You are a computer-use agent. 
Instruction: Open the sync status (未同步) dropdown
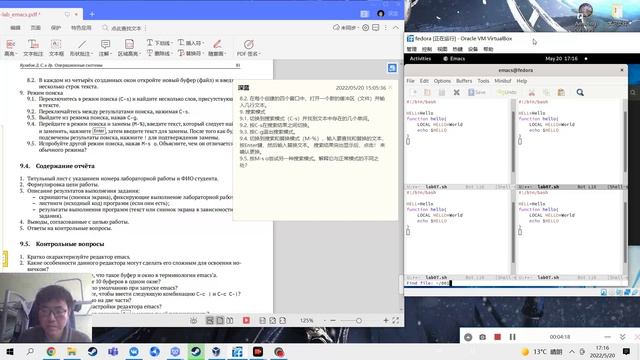click(x=345, y=28)
